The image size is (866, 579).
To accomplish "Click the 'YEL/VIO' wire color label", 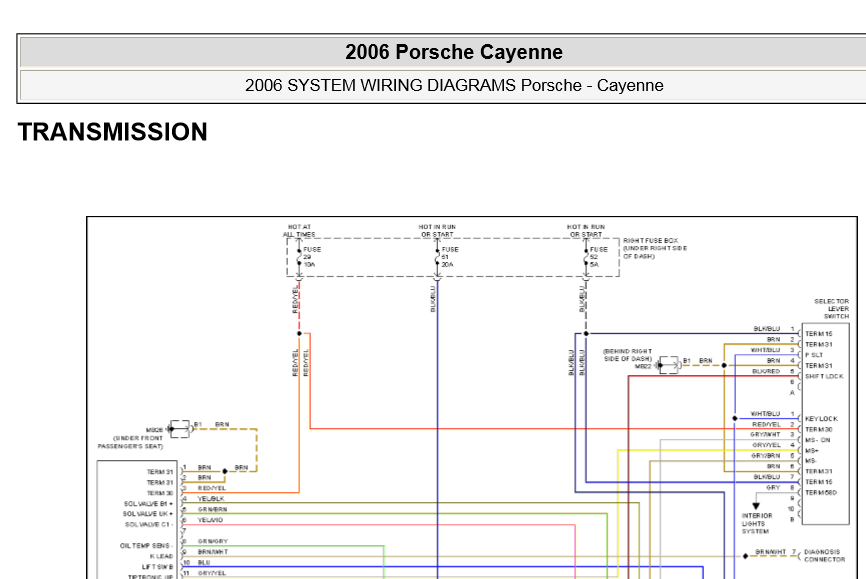I will coord(210,520).
